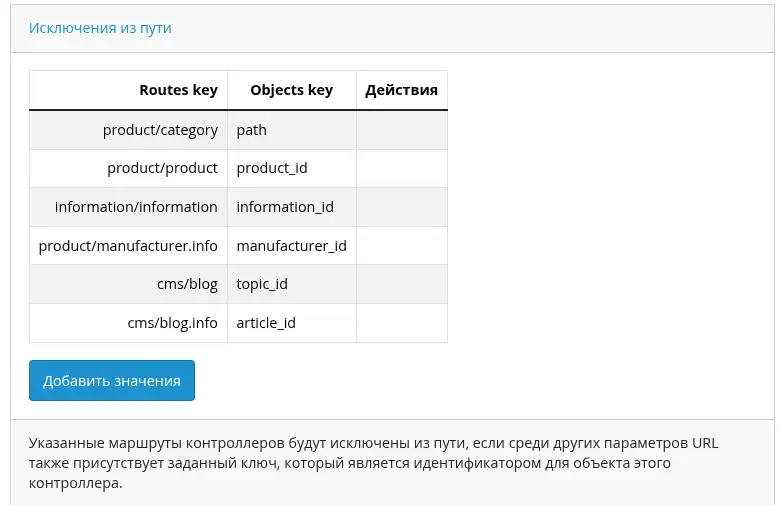
Task: Click the 'information_id' object key cell
Action: 285,207
